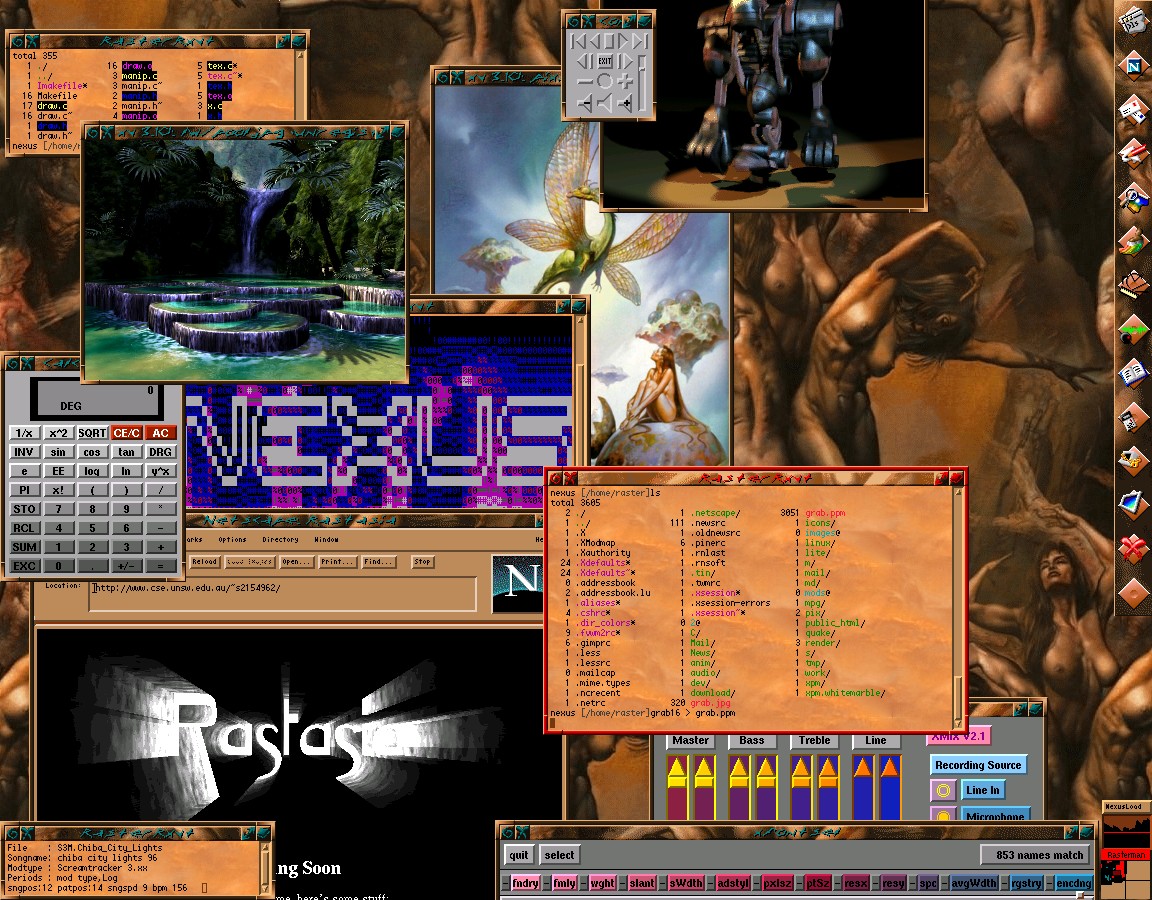Click the blank diamond button ending the dock

click(1133, 592)
